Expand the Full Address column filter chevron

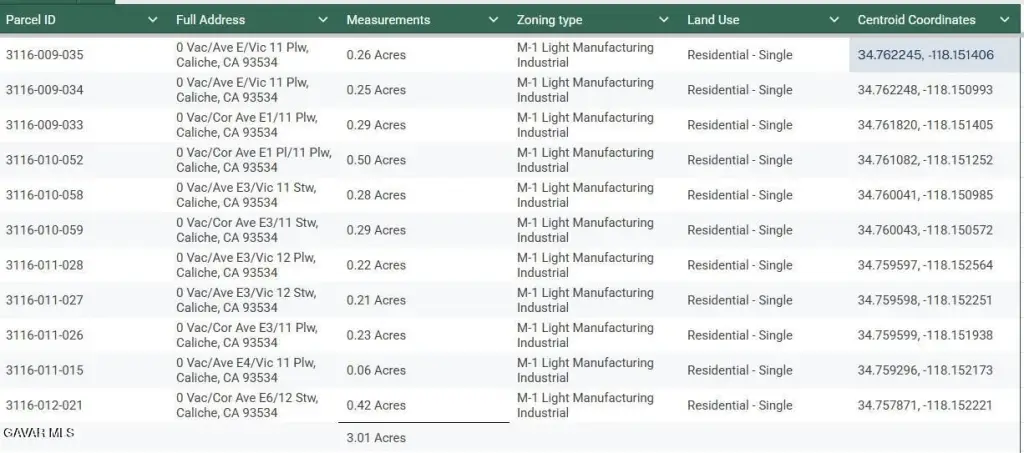coord(323,20)
